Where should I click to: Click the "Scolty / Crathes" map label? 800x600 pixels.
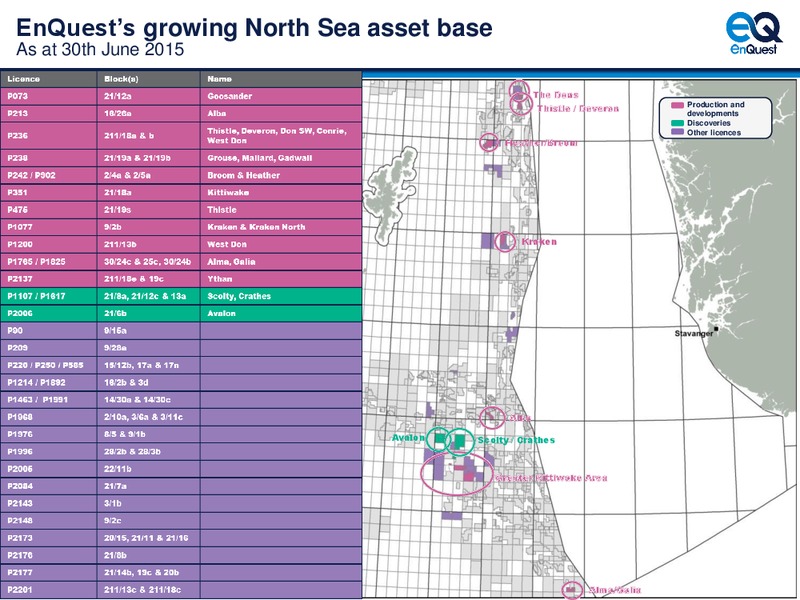point(516,440)
